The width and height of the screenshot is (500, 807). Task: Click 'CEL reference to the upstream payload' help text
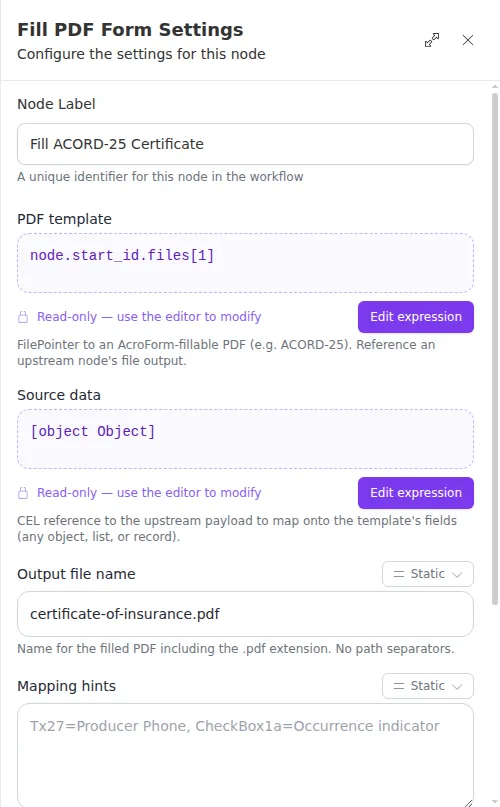(237, 529)
